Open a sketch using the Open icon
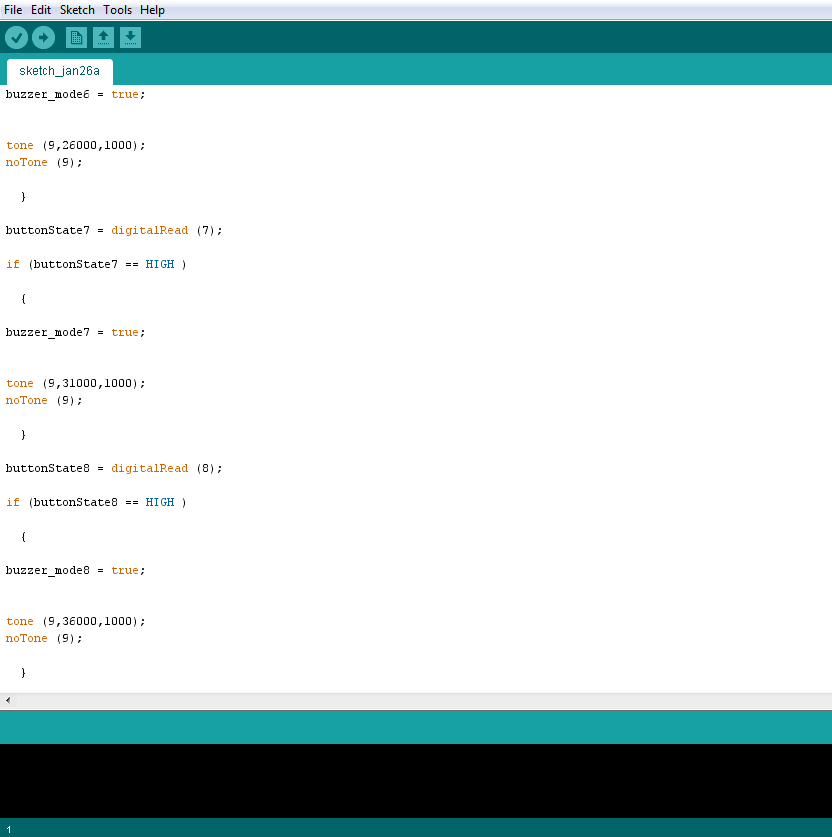 [103, 38]
